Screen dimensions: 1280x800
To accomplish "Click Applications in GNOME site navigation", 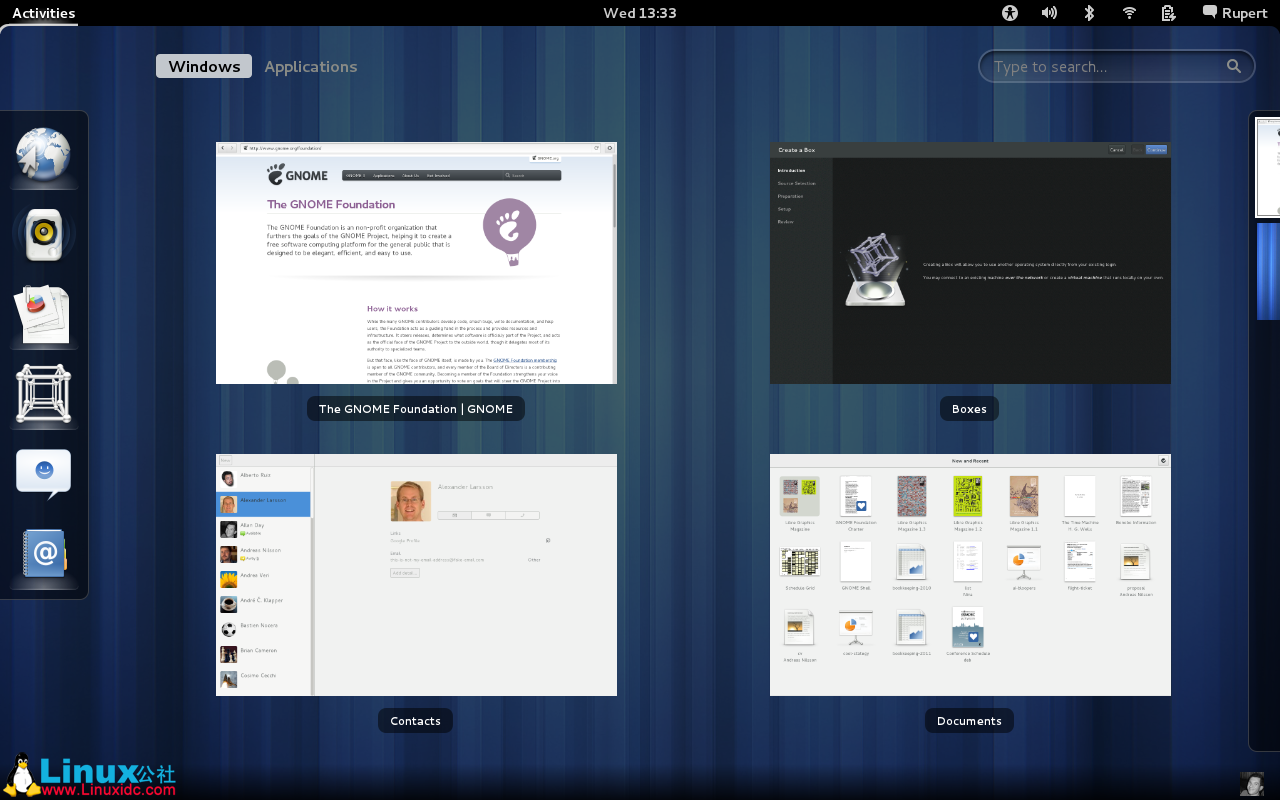I will 384,175.
